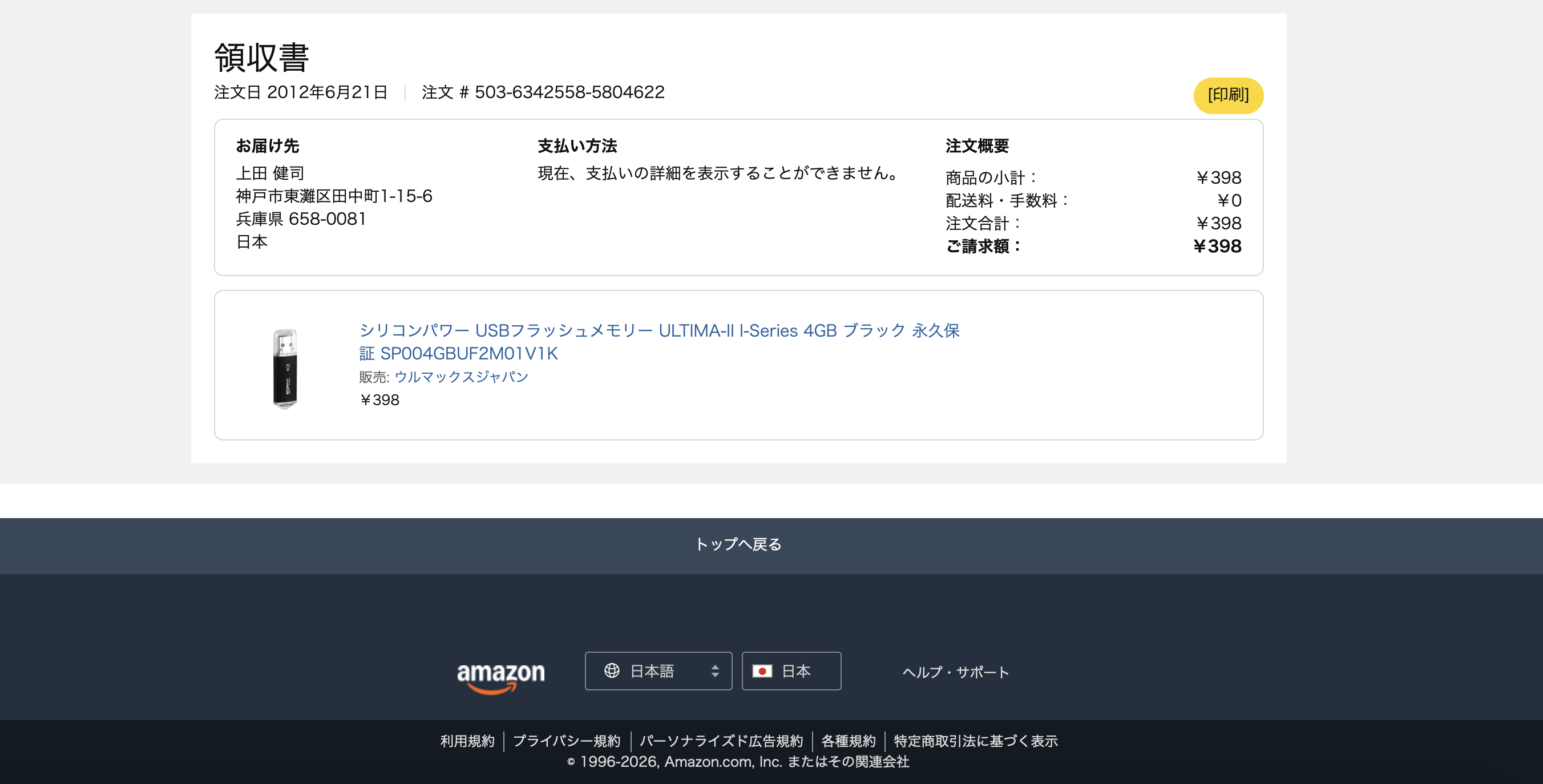Click the USB flash drive product thumbnail
The width and height of the screenshot is (1543, 784).
(x=285, y=367)
